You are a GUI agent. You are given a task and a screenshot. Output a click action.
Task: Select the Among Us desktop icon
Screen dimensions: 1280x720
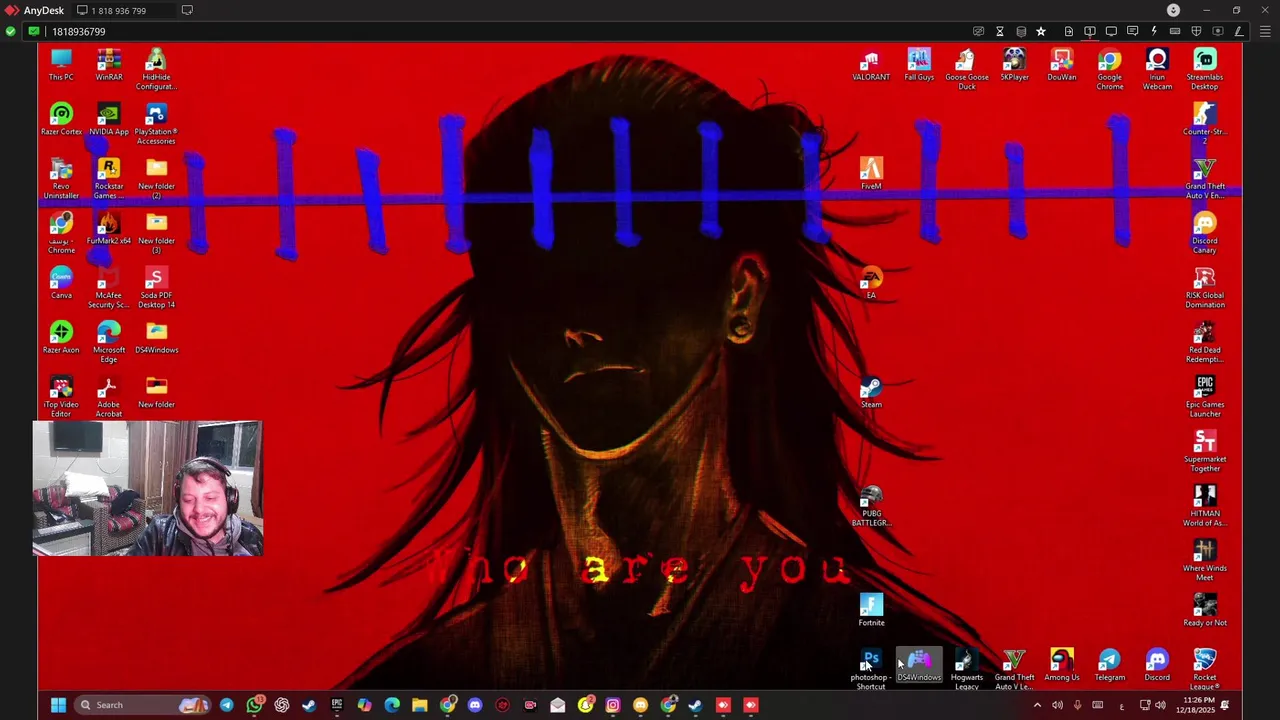point(1062,666)
